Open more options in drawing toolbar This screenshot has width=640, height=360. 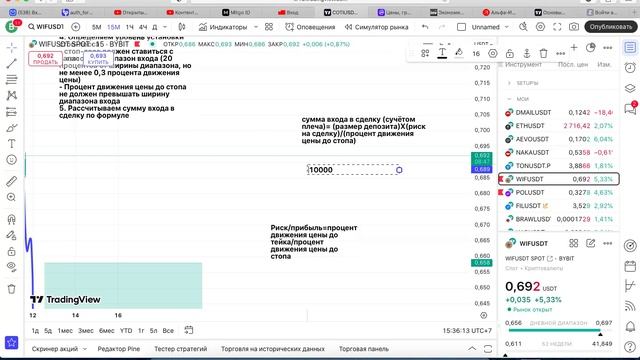click(x=560, y=53)
